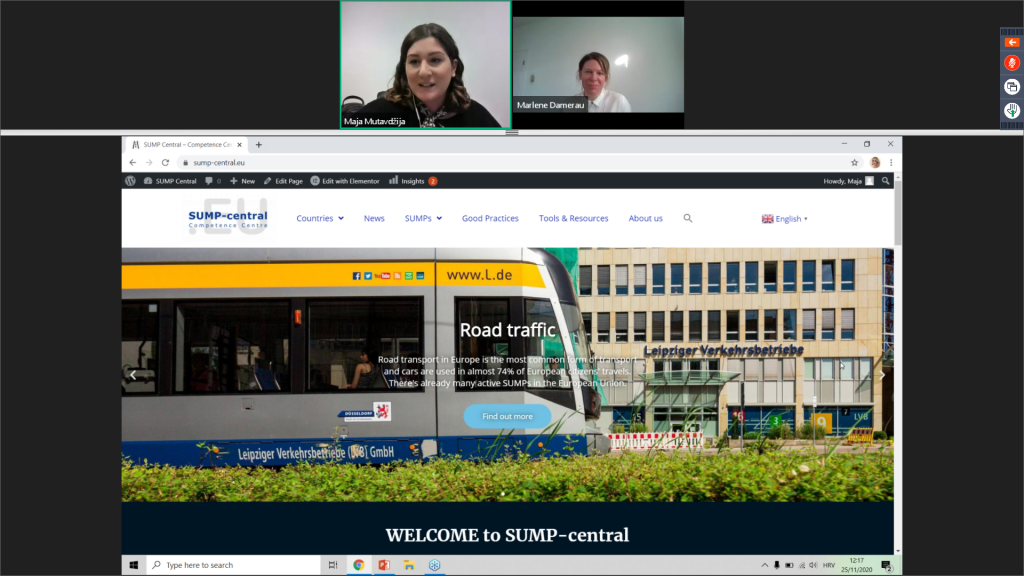Open the comments bubble in admin bar
This screenshot has width=1024, height=576.
[213, 181]
